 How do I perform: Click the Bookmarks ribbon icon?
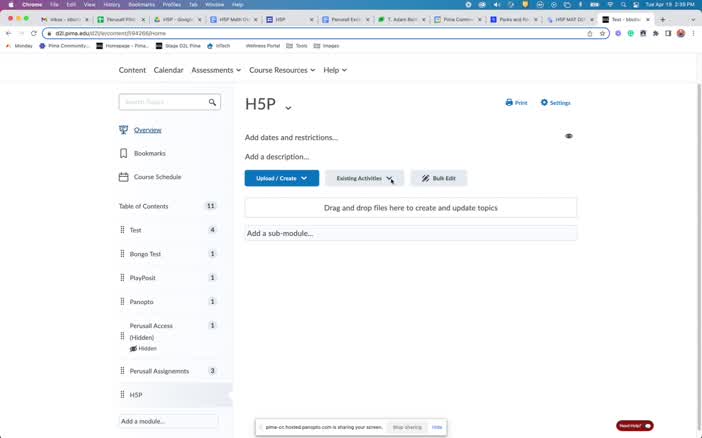point(124,153)
